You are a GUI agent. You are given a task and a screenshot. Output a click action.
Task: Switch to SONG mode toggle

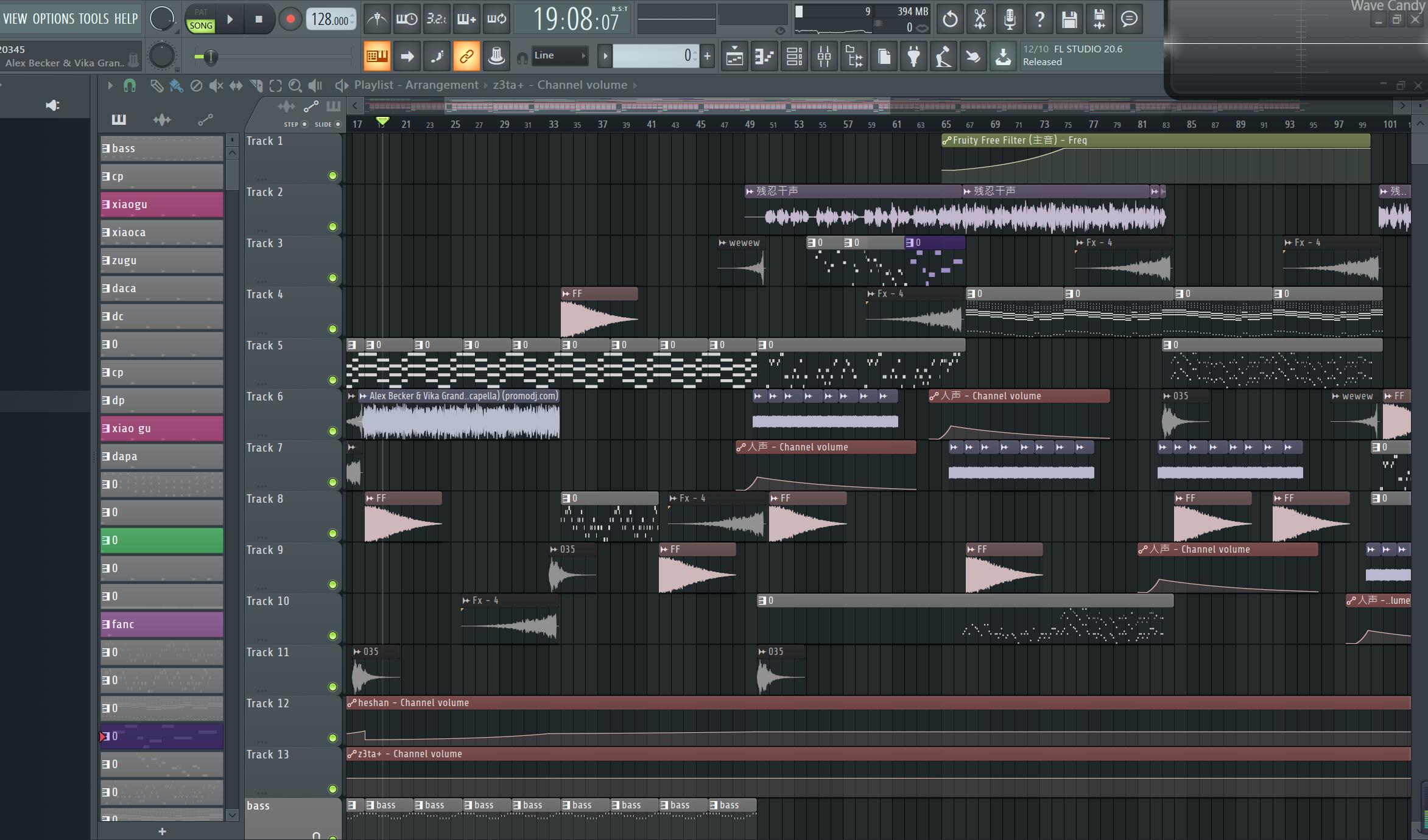[x=201, y=26]
